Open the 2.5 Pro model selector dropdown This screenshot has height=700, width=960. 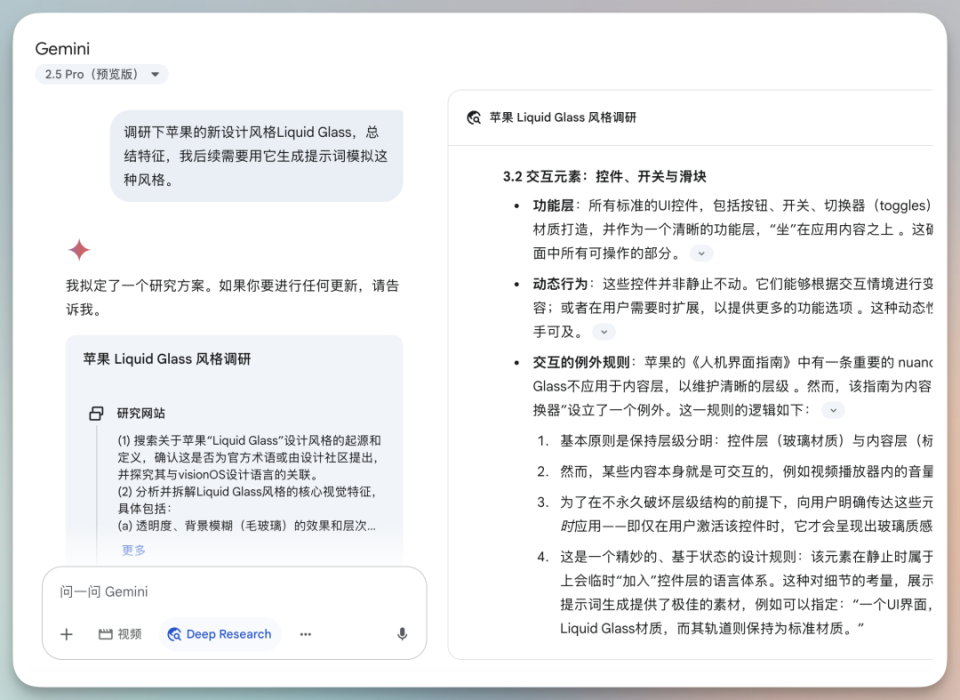102,74
